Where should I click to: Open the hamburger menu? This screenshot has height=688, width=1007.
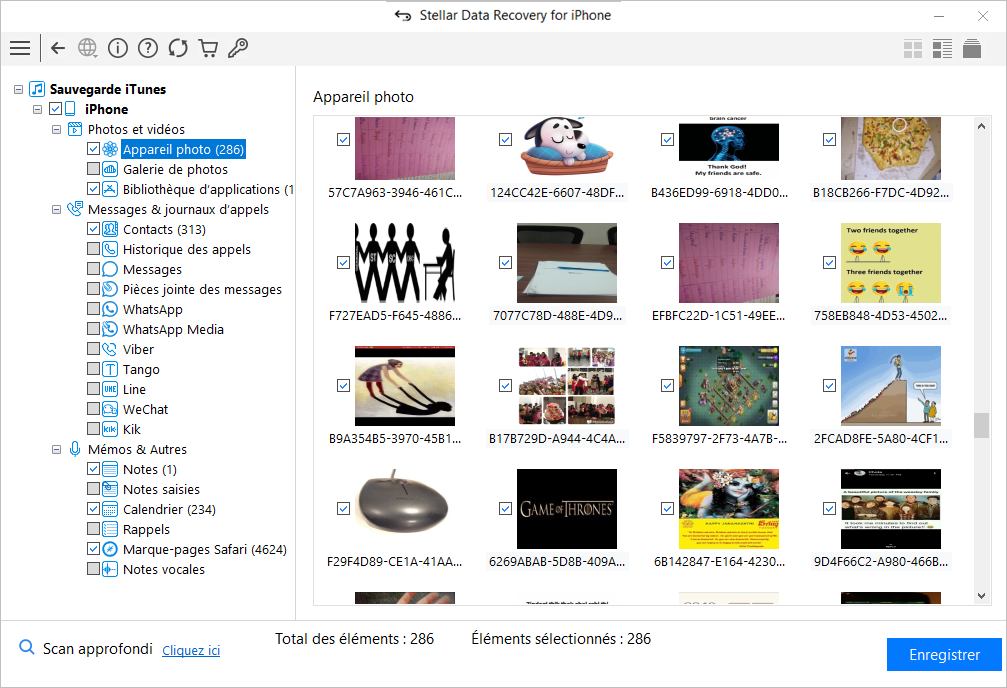[x=20, y=48]
